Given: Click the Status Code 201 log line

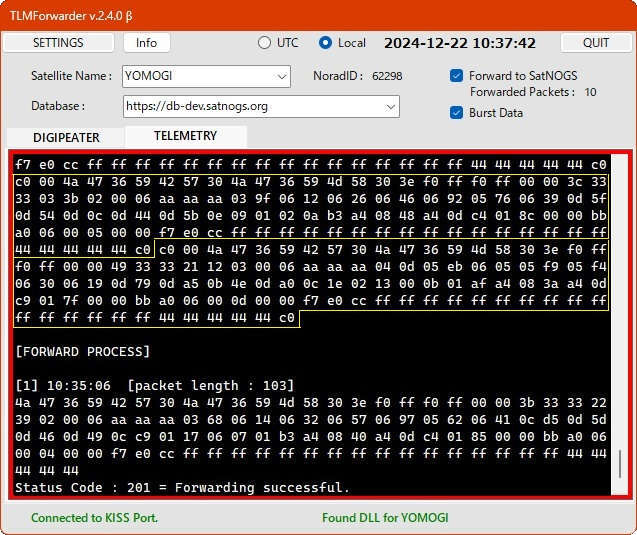Looking at the screenshot, I should pyautogui.click(x=182, y=488).
